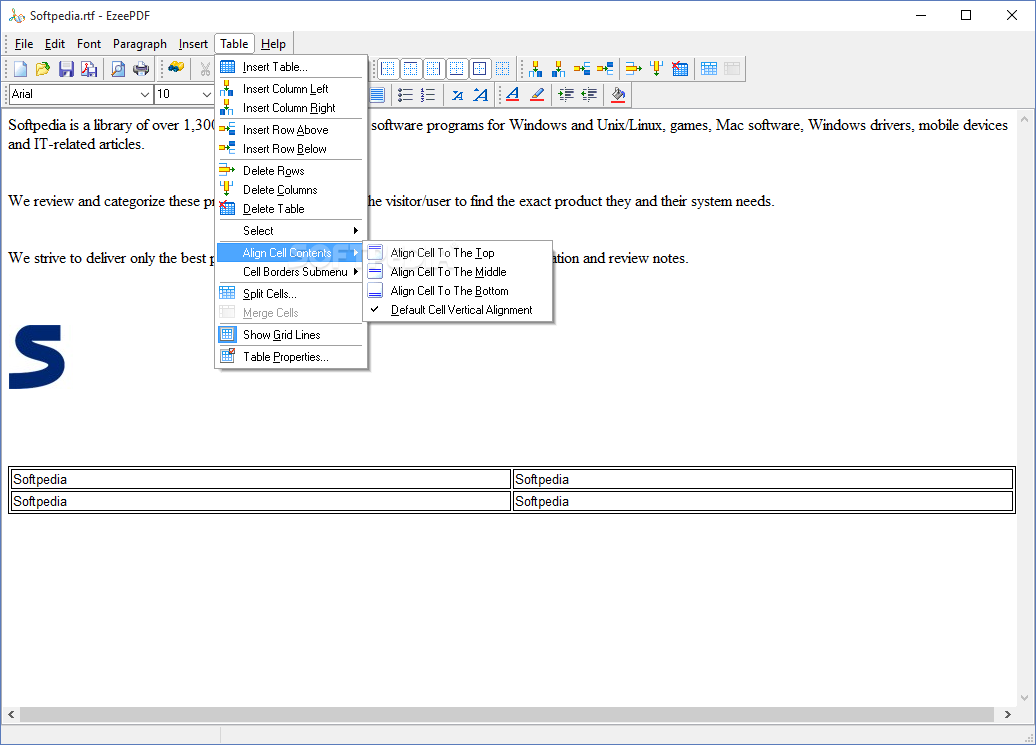The width and height of the screenshot is (1036, 745).
Task: Open the Paragraph menu
Action: [140, 44]
